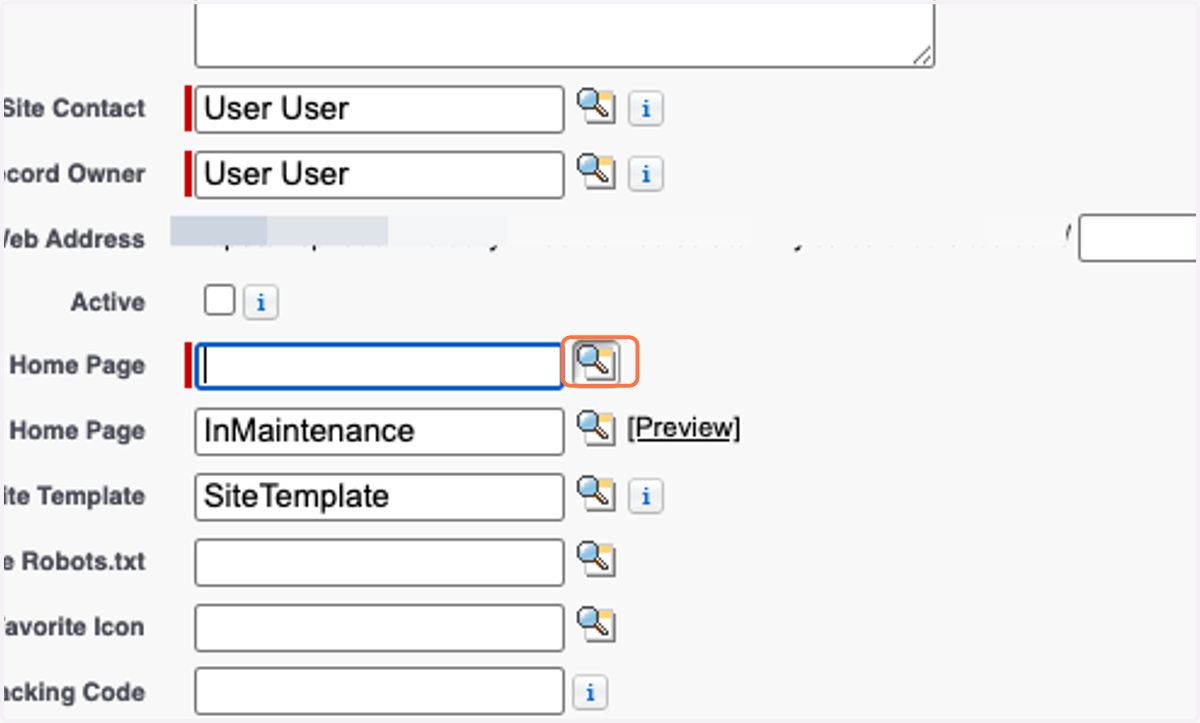Click the Record Owner input field

pos(379,174)
